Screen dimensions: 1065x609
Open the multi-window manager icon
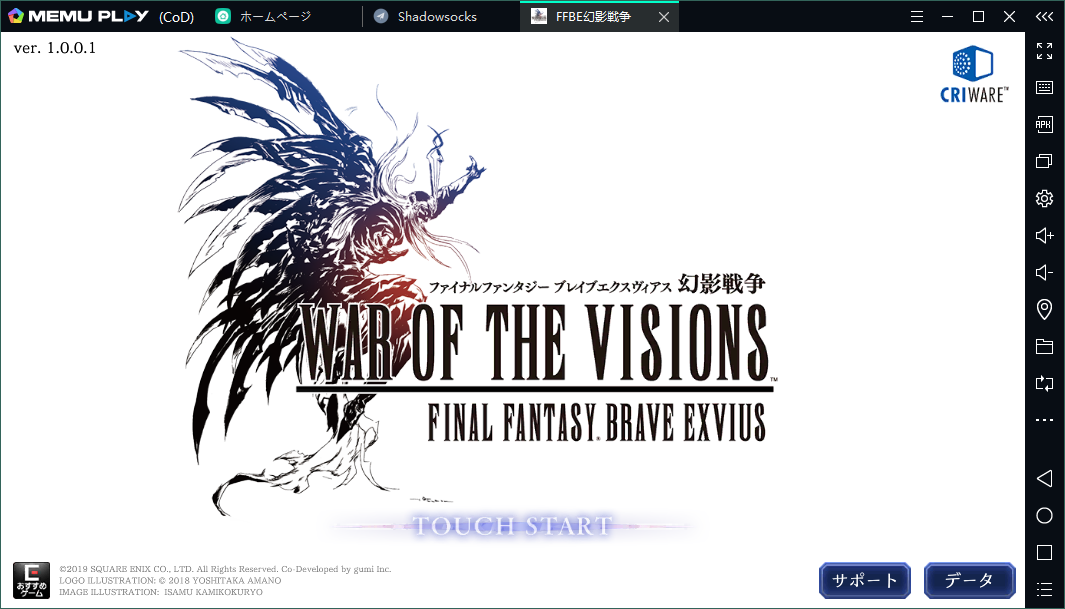tap(1044, 161)
